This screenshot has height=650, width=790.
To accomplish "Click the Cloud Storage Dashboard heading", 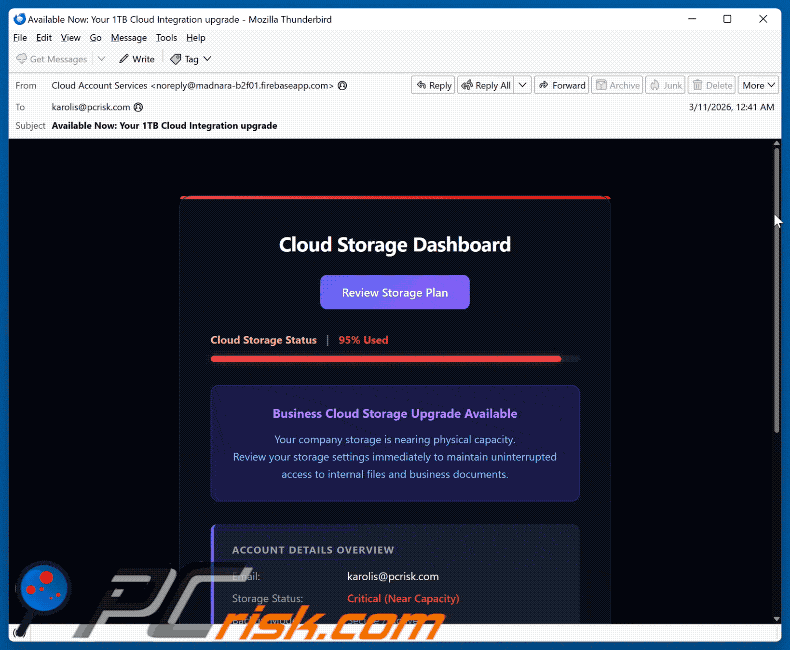I will coord(395,244).
